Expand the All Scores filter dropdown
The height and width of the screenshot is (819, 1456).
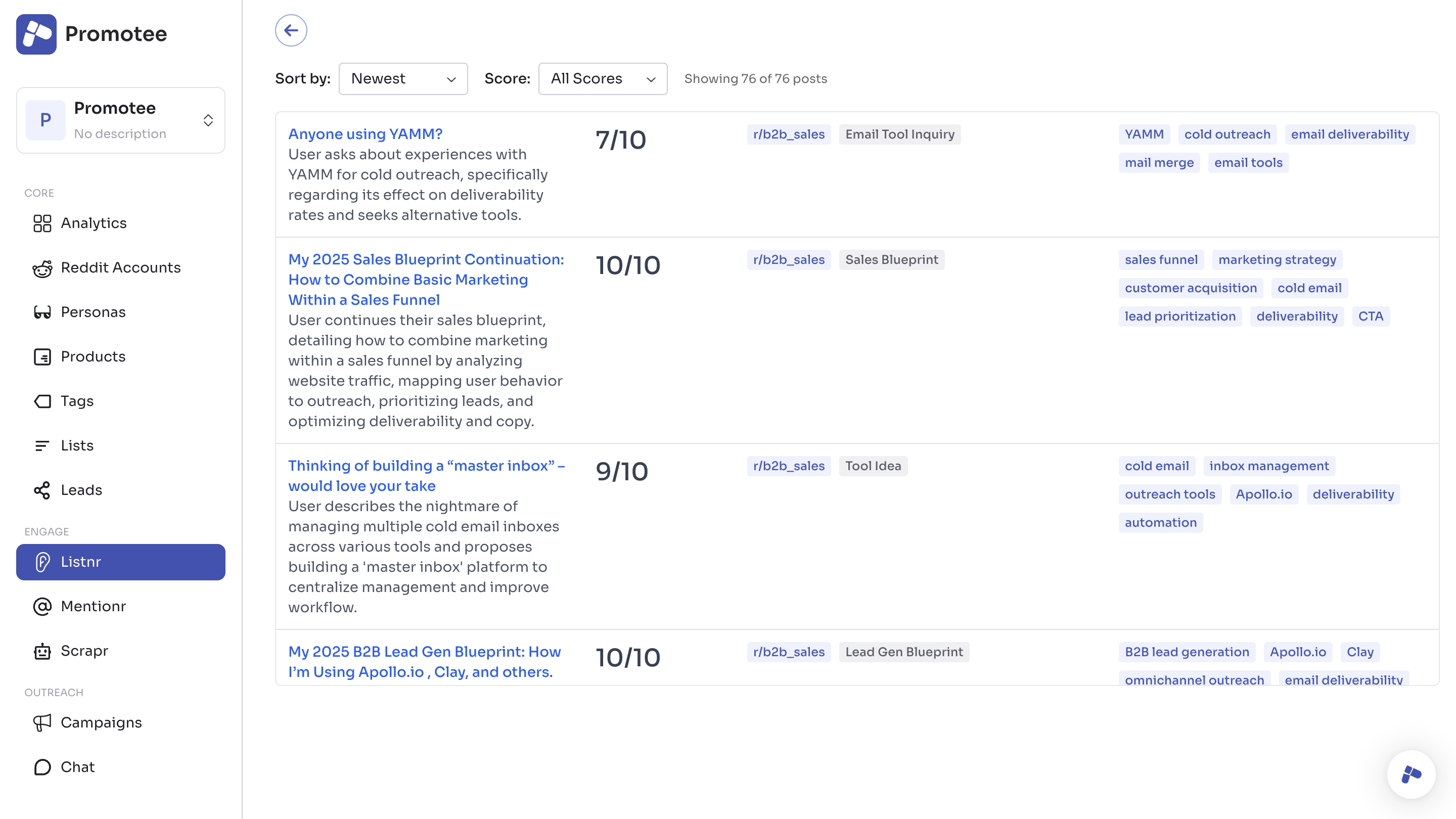(x=603, y=79)
